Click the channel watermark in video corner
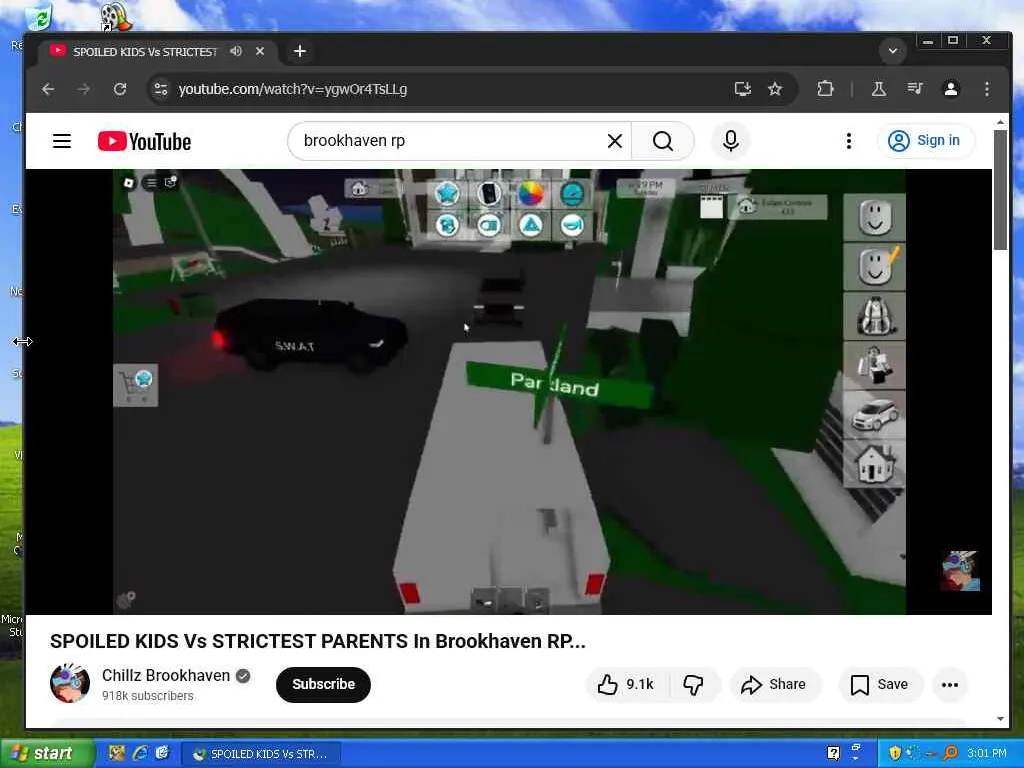1024x768 pixels. [x=960, y=571]
